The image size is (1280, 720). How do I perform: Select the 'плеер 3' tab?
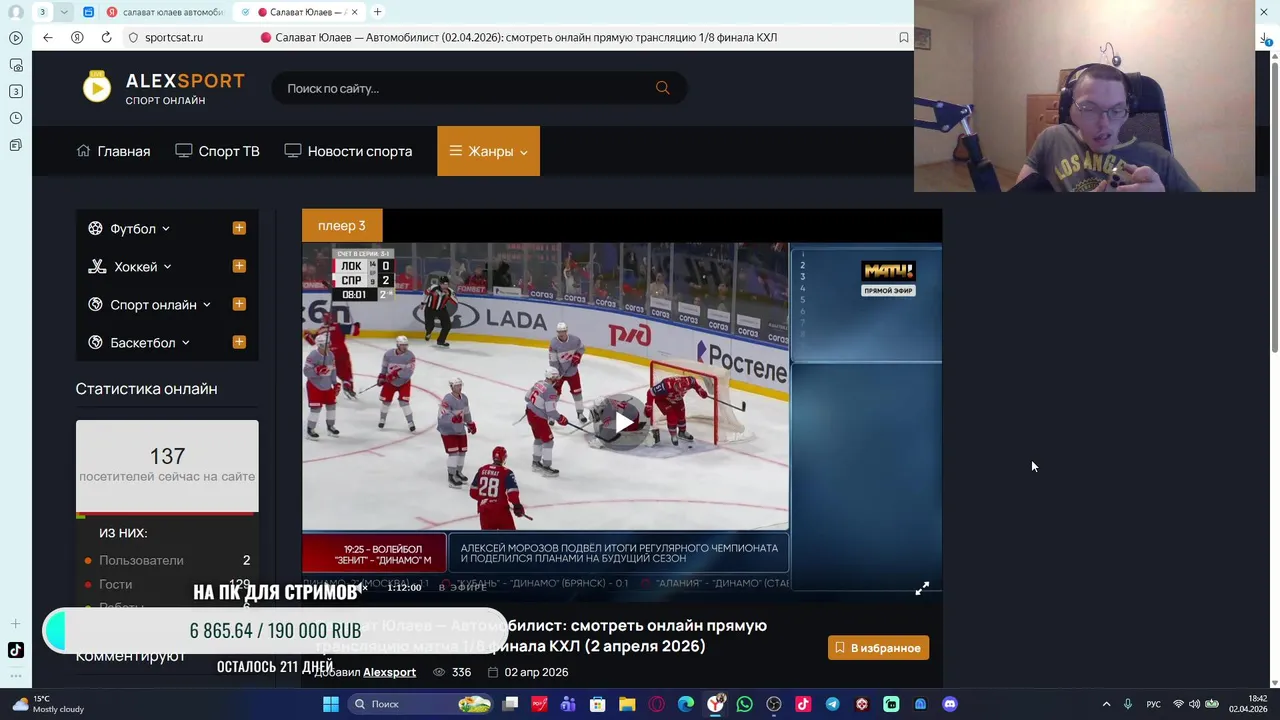point(342,225)
